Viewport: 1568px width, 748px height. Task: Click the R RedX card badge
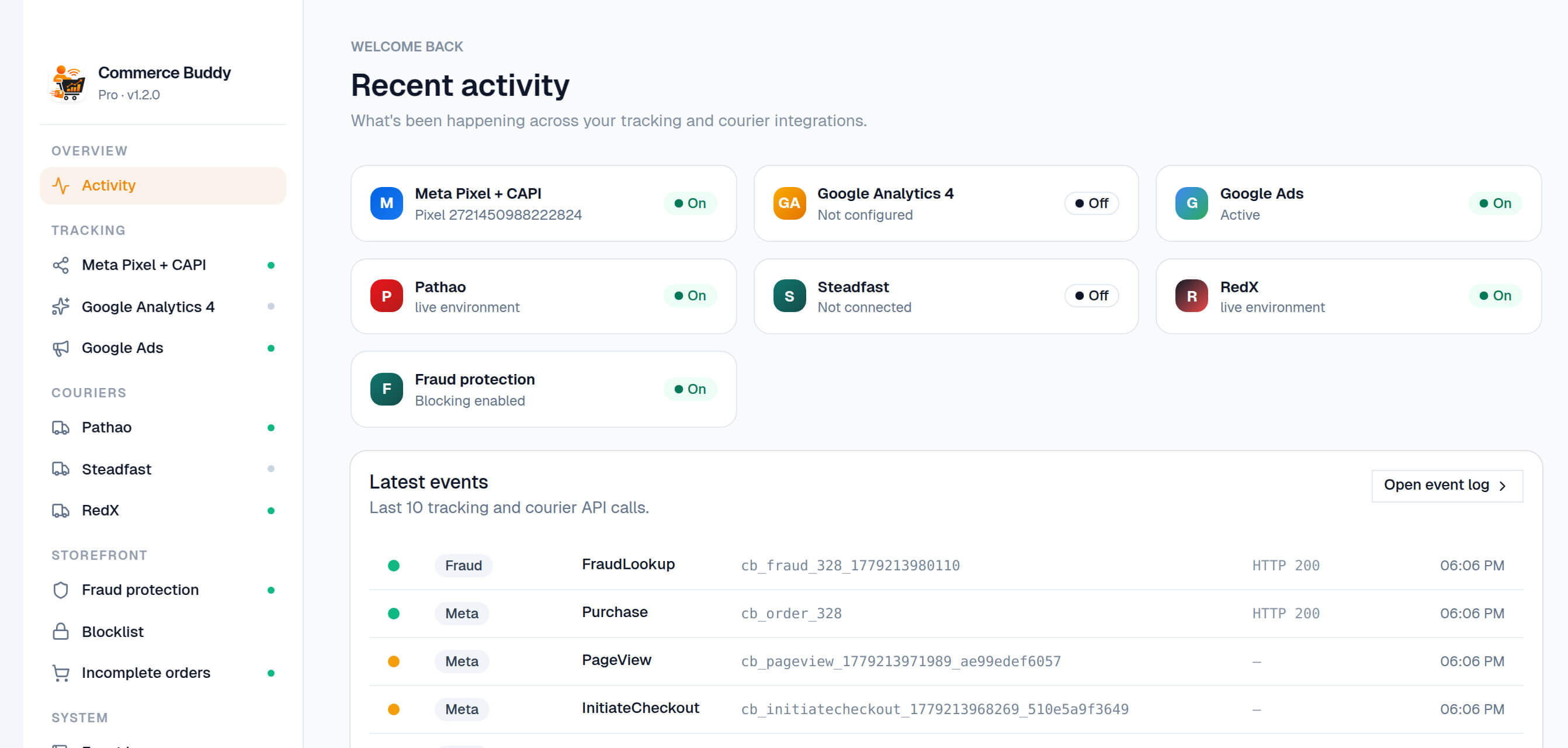[x=1191, y=296]
